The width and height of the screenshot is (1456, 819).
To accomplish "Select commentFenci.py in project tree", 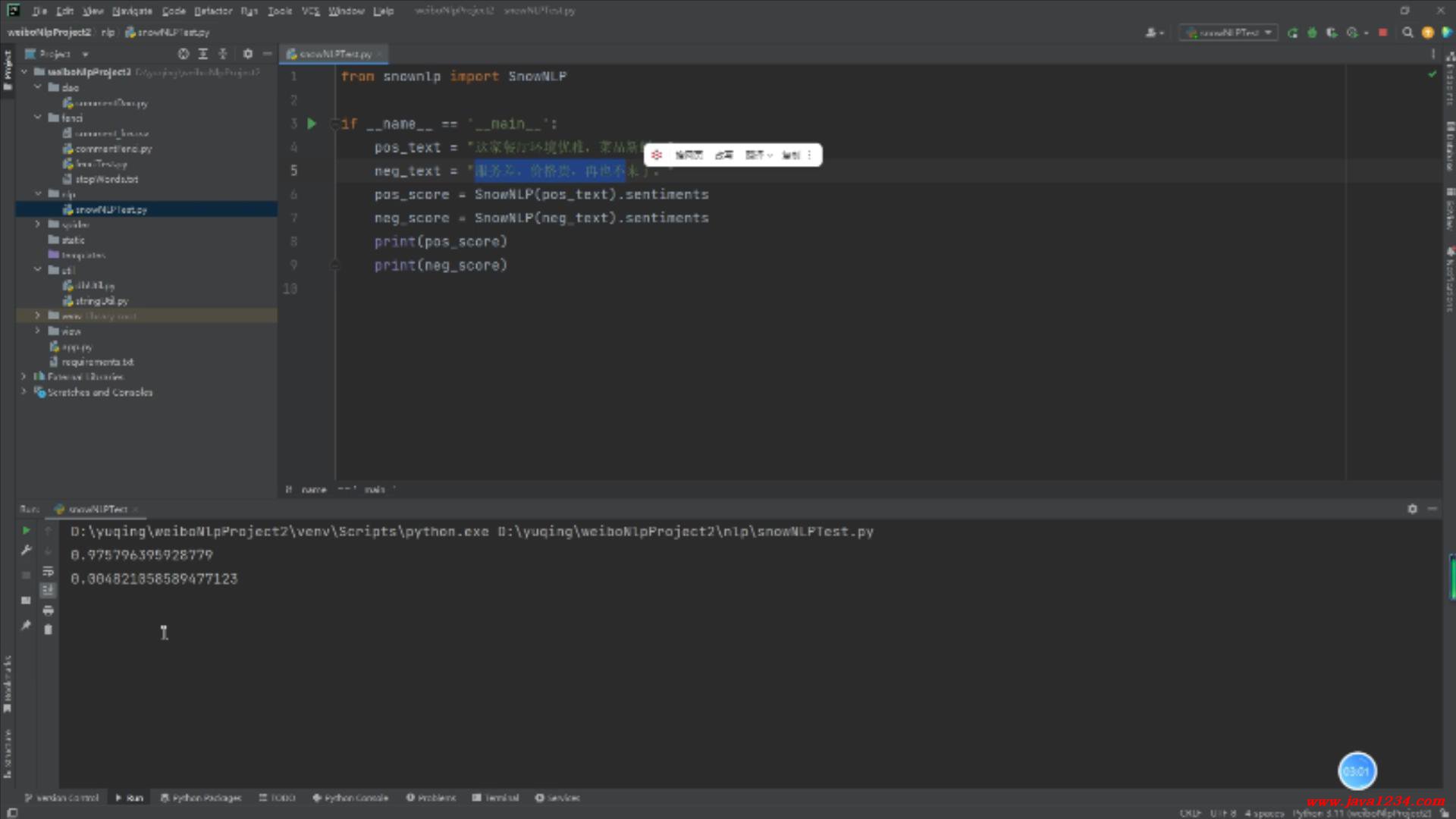I will (x=113, y=149).
